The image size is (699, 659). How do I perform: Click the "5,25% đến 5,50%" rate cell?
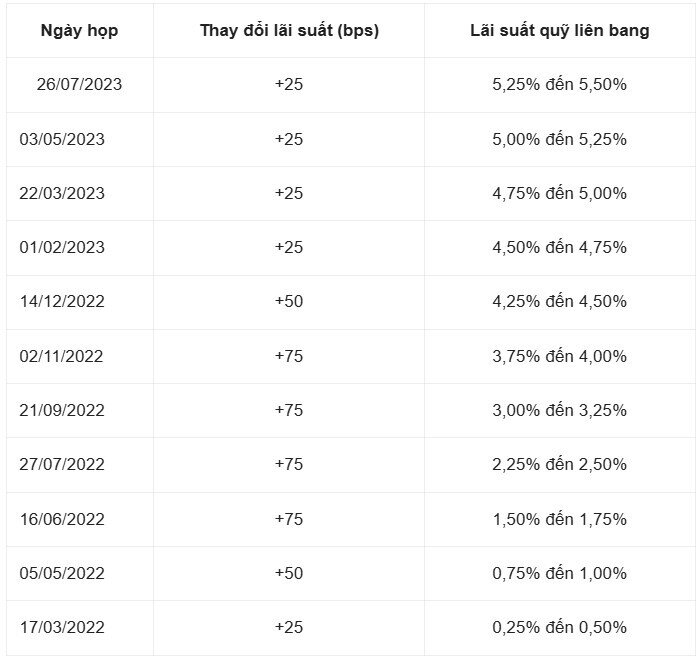tap(559, 85)
